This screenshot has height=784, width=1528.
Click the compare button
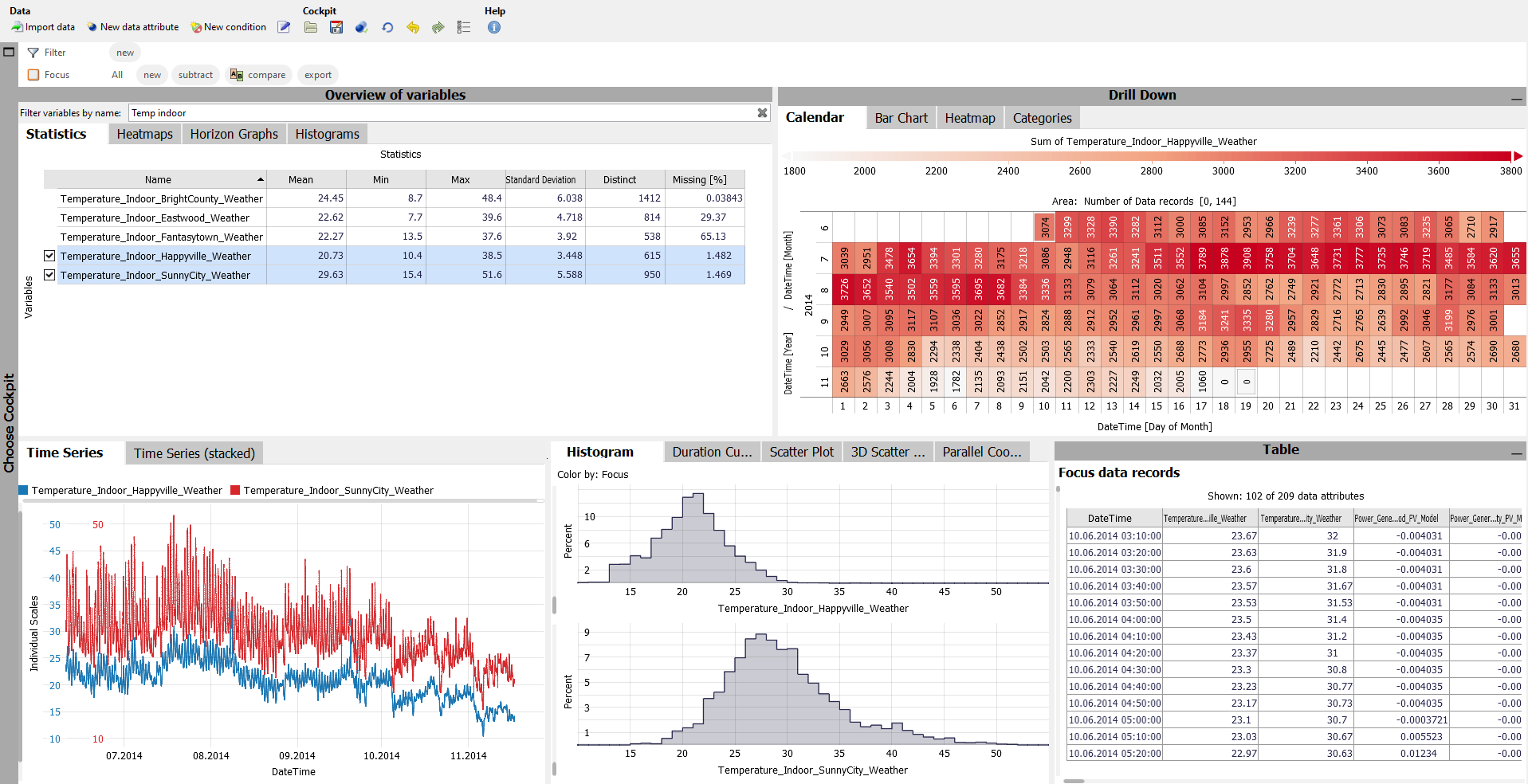258,75
